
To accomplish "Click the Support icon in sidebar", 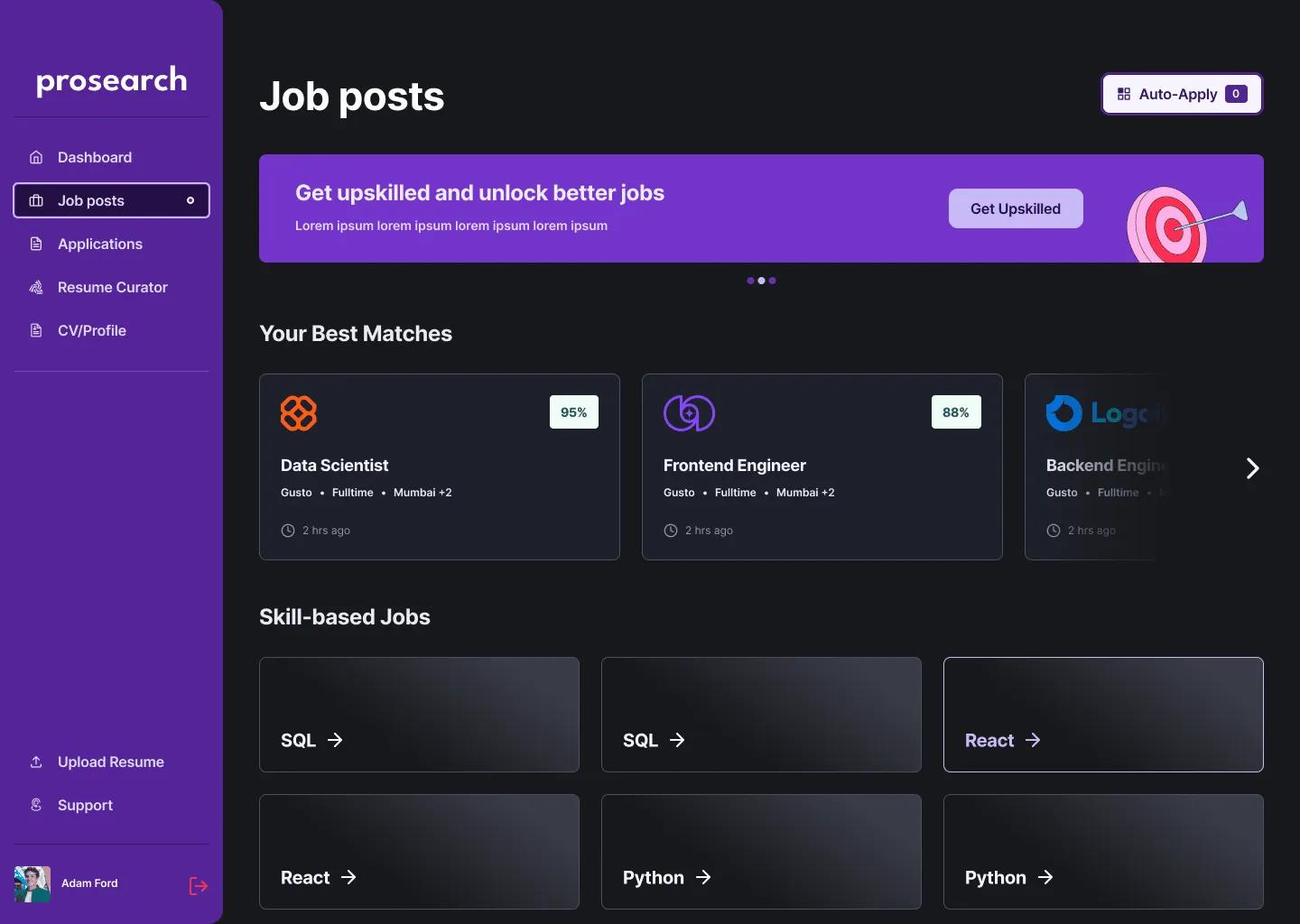I will click(36, 805).
